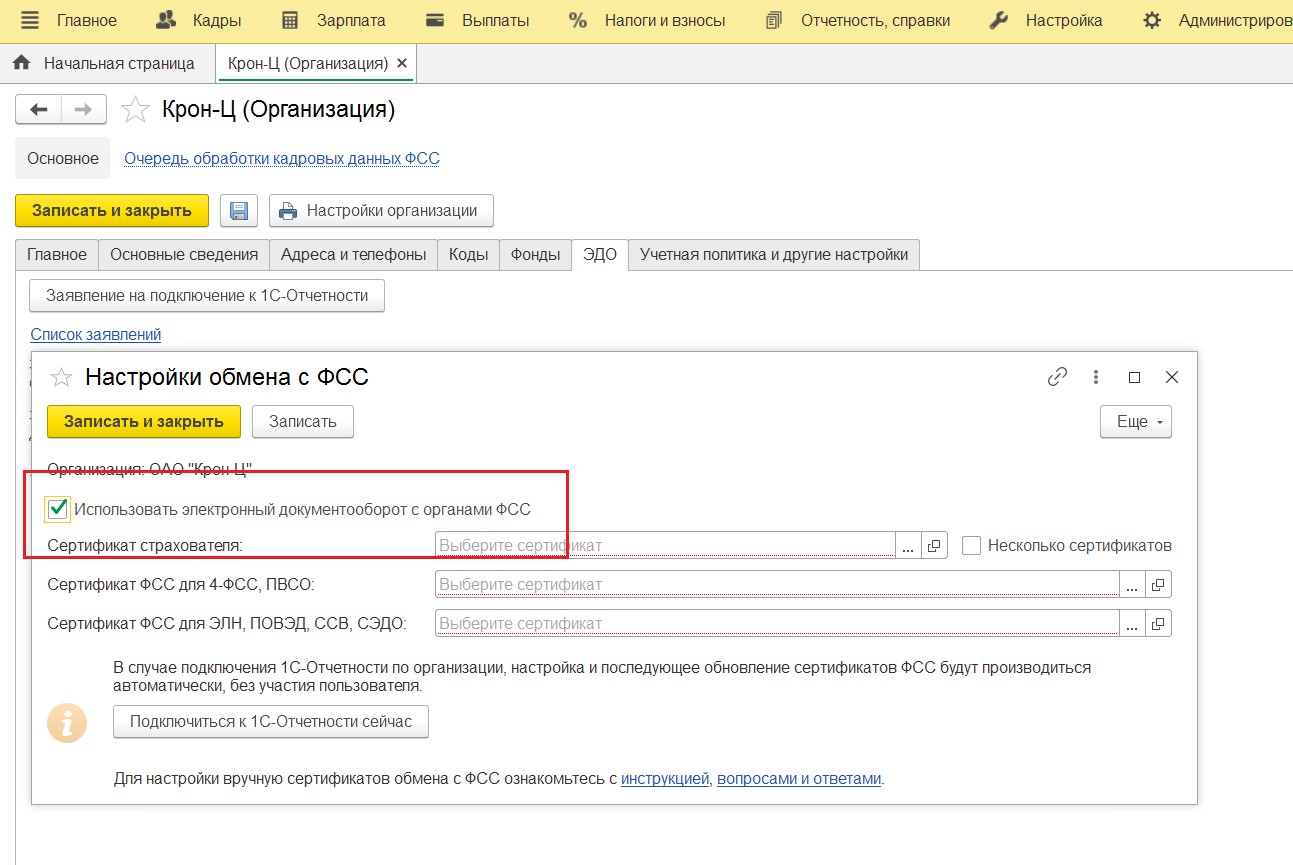The height and width of the screenshot is (865, 1293).
Task: Open the Настройка section
Action: (x=1045, y=20)
